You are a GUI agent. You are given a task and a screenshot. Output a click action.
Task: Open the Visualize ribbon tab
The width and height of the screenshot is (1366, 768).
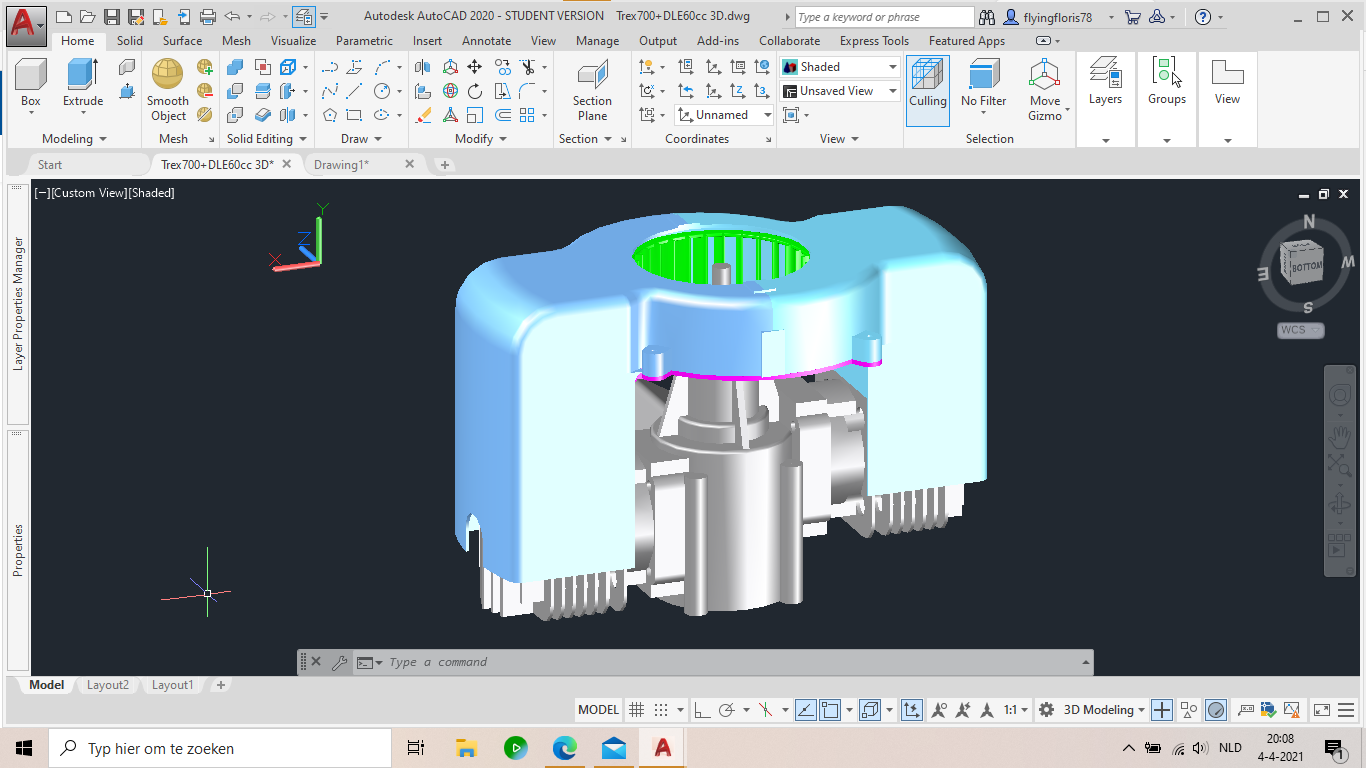pyautogui.click(x=293, y=41)
